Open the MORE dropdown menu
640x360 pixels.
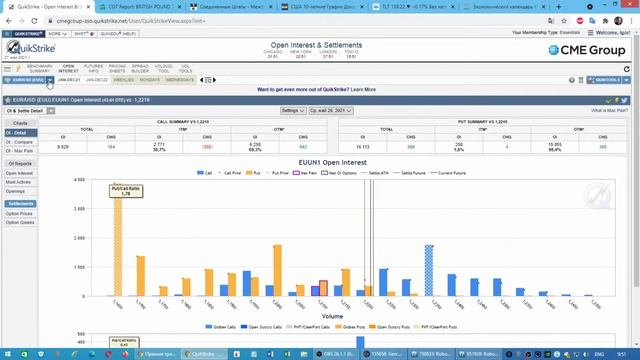57,34
